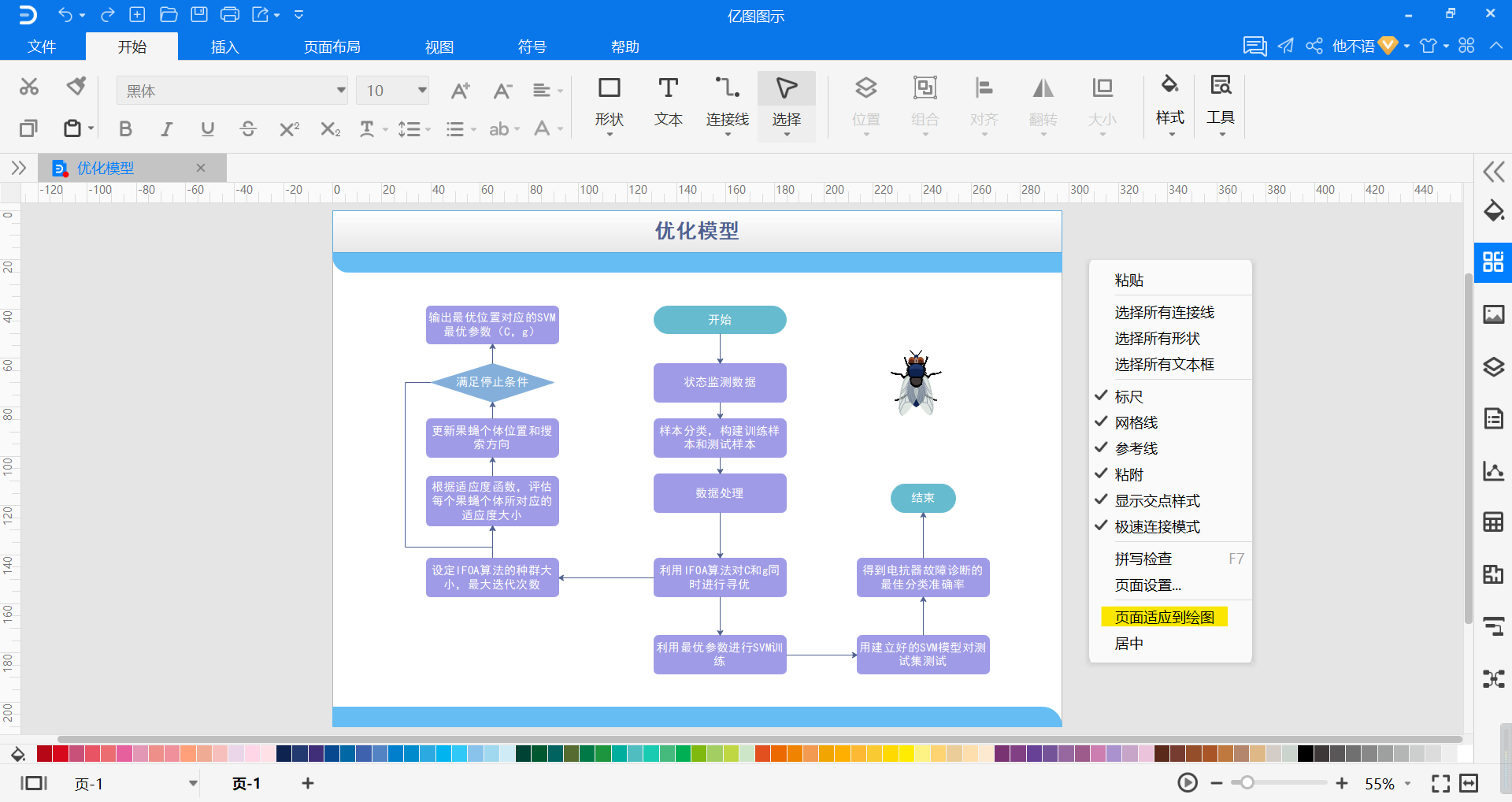The width and height of the screenshot is (1512, 802).
Task: Open the chart panel in right sidebar
Action: coord(1493,471)
